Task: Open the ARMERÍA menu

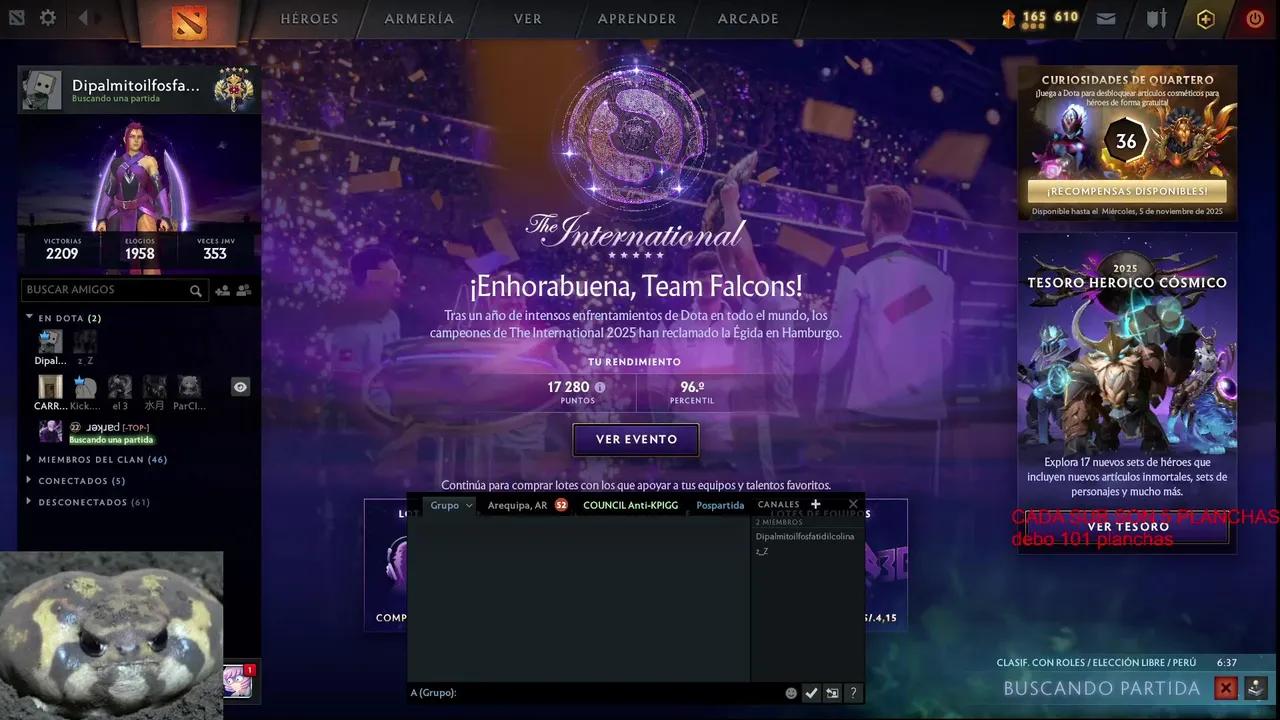Action: point(419,19)
